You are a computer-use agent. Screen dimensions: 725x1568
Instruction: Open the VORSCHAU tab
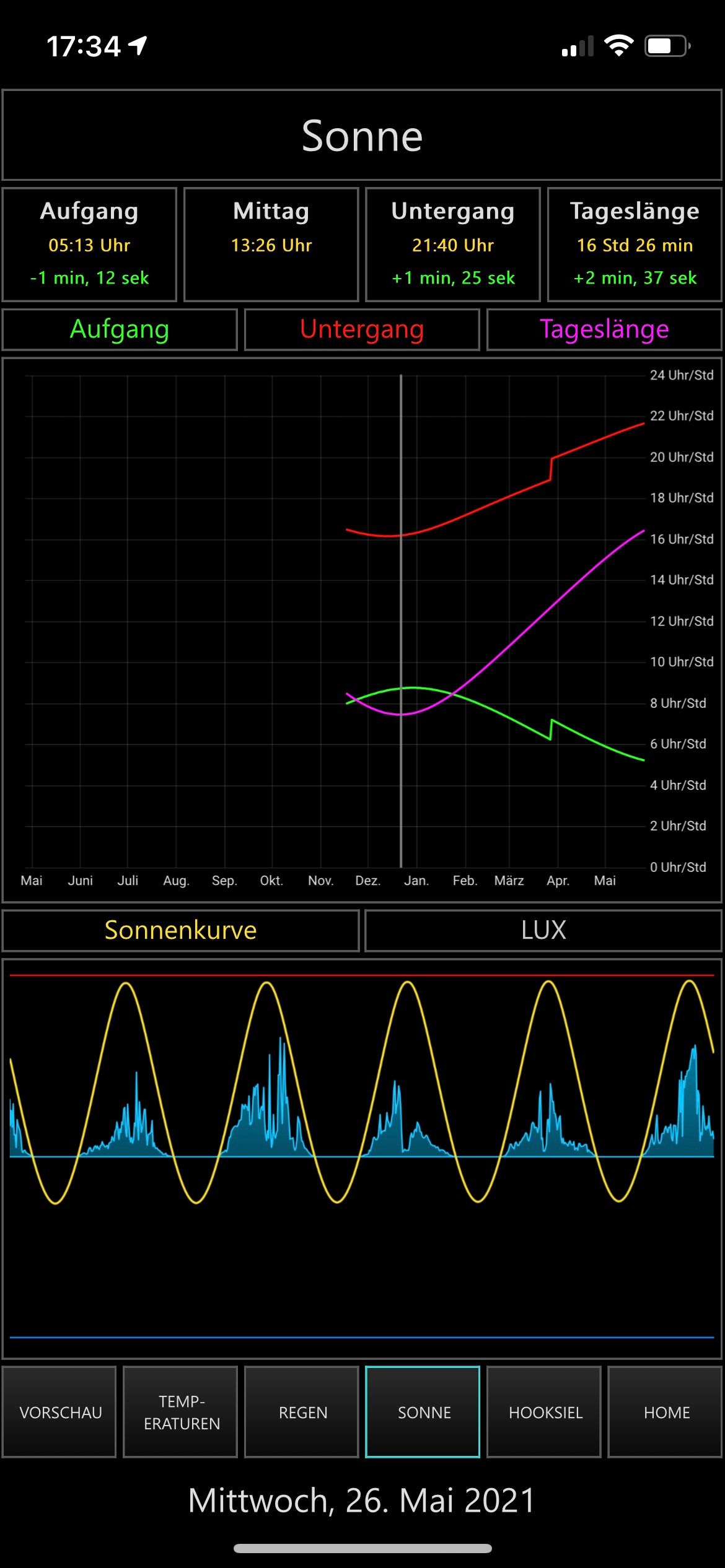[60, 1412]
